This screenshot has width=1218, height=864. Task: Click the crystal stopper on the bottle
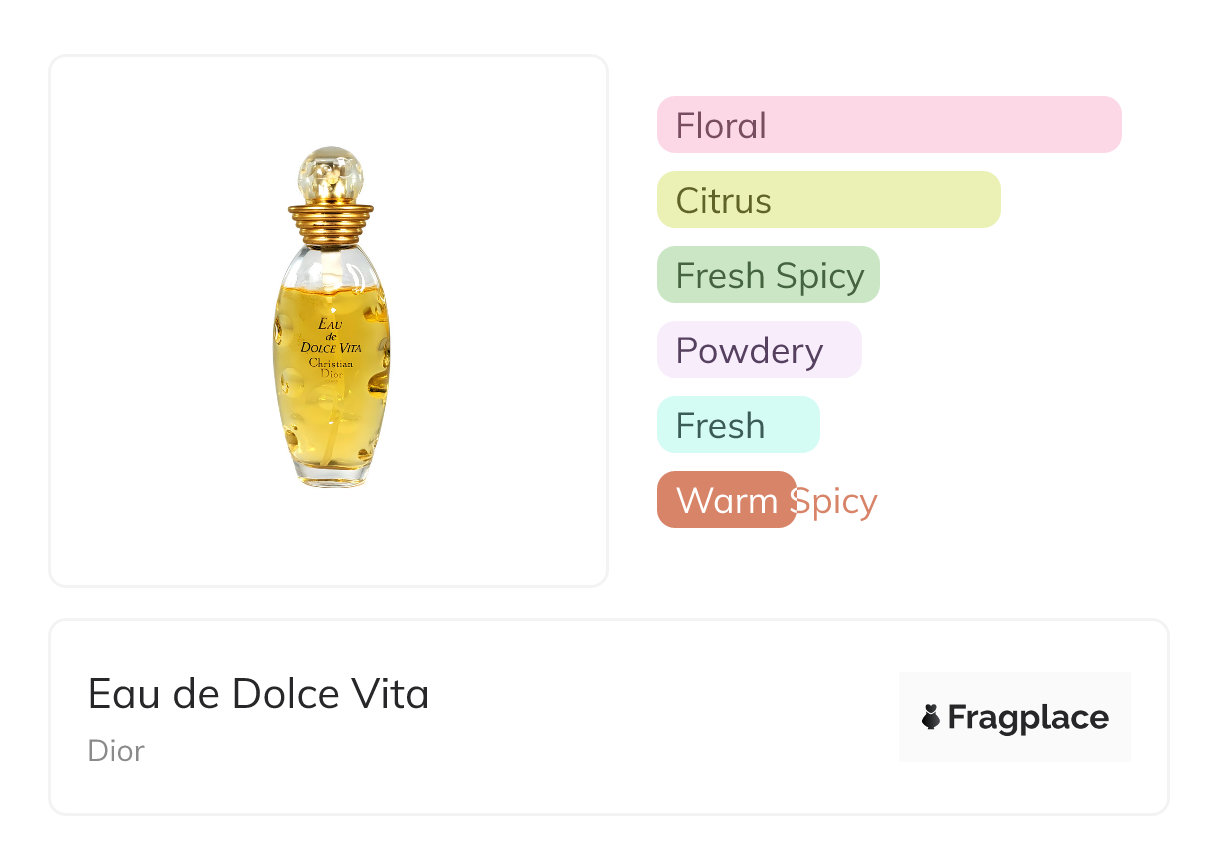(x=331, y=172)
